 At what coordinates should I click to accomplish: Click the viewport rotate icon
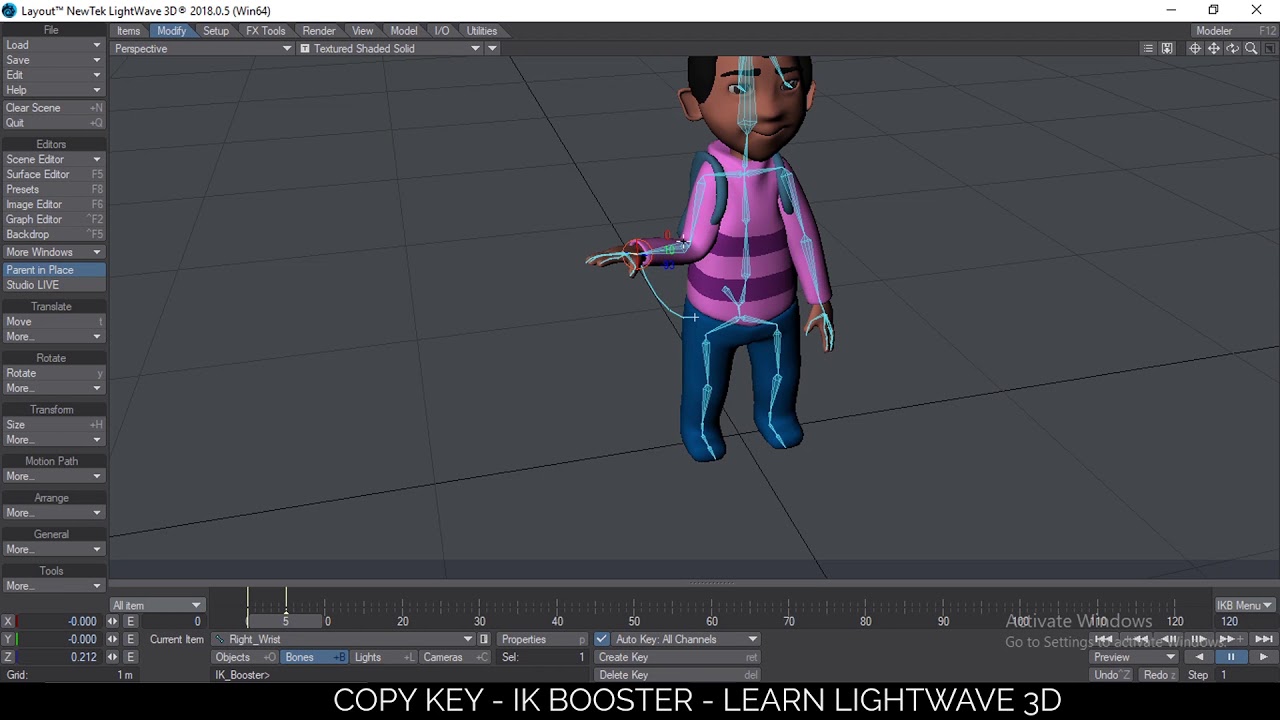[1233, 48]
